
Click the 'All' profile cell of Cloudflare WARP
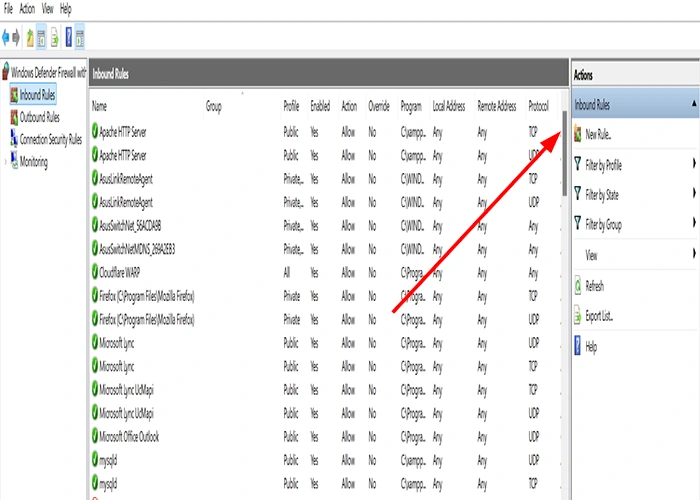click(287, 272)
